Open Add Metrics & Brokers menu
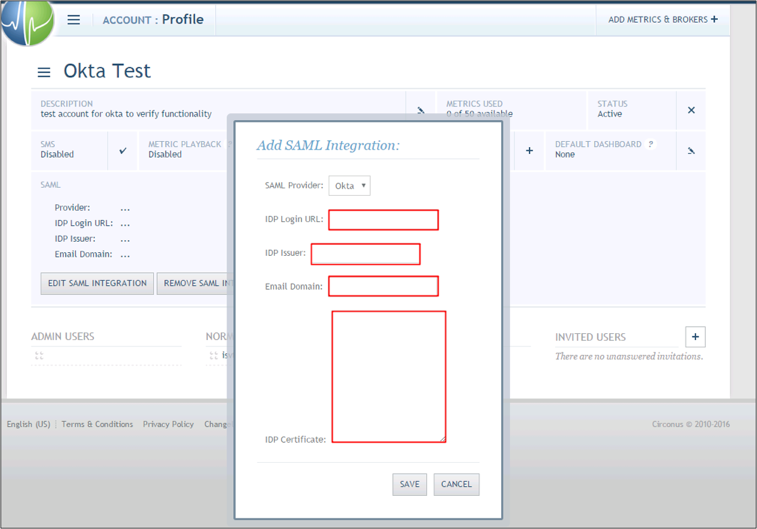Screen dimensions: 757x529 (x=662, y=20)
